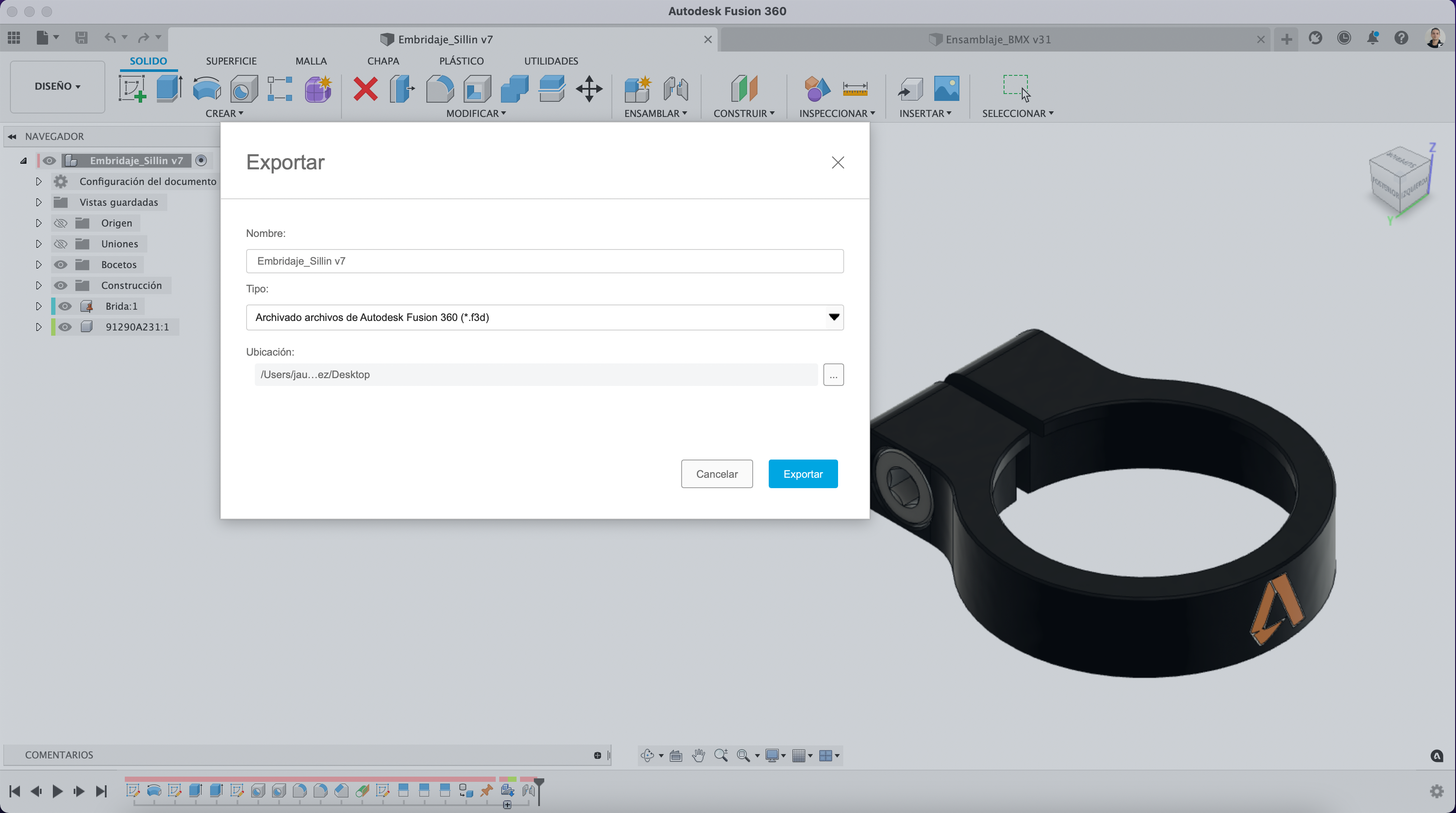Close the Exportar dialog
Screen dimensions: 1456x813
(838, 163)
